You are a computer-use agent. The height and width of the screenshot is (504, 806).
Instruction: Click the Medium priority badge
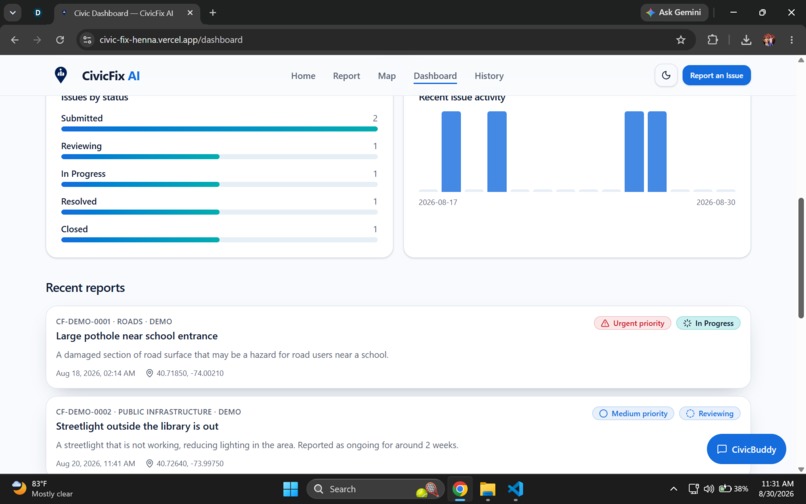click(x=633, y=413)
